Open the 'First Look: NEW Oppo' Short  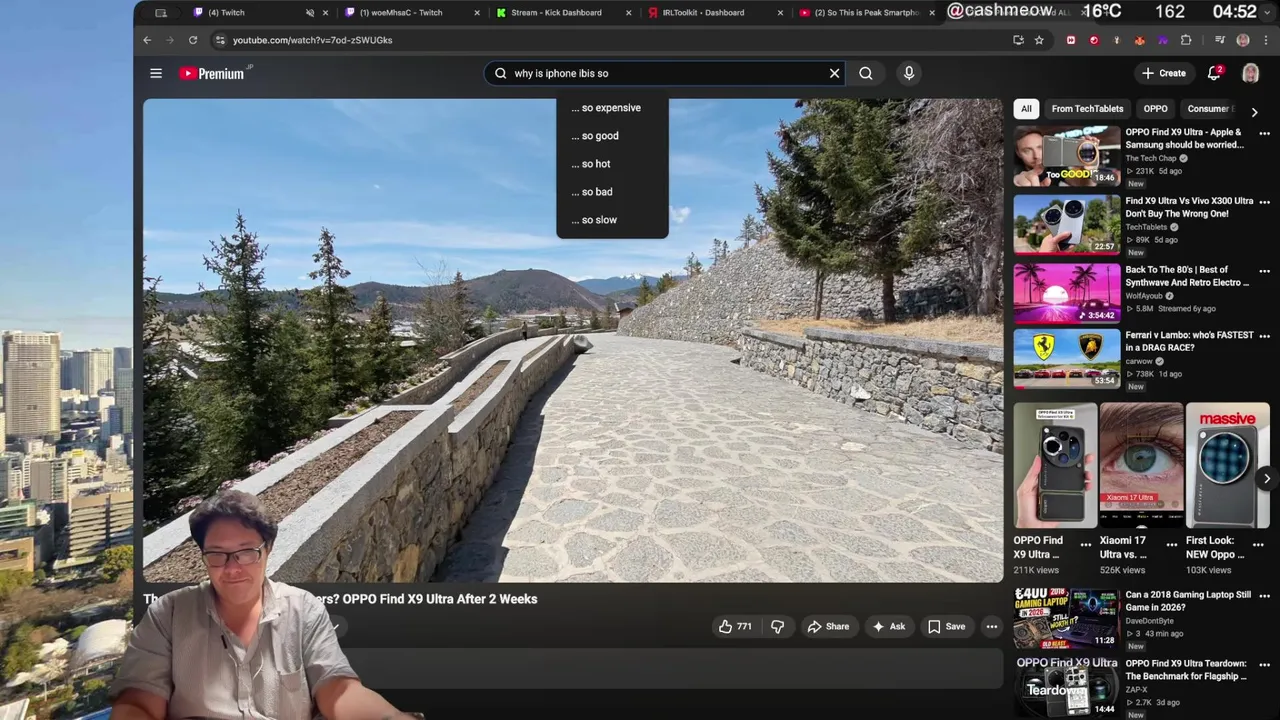pos(1227,465)
